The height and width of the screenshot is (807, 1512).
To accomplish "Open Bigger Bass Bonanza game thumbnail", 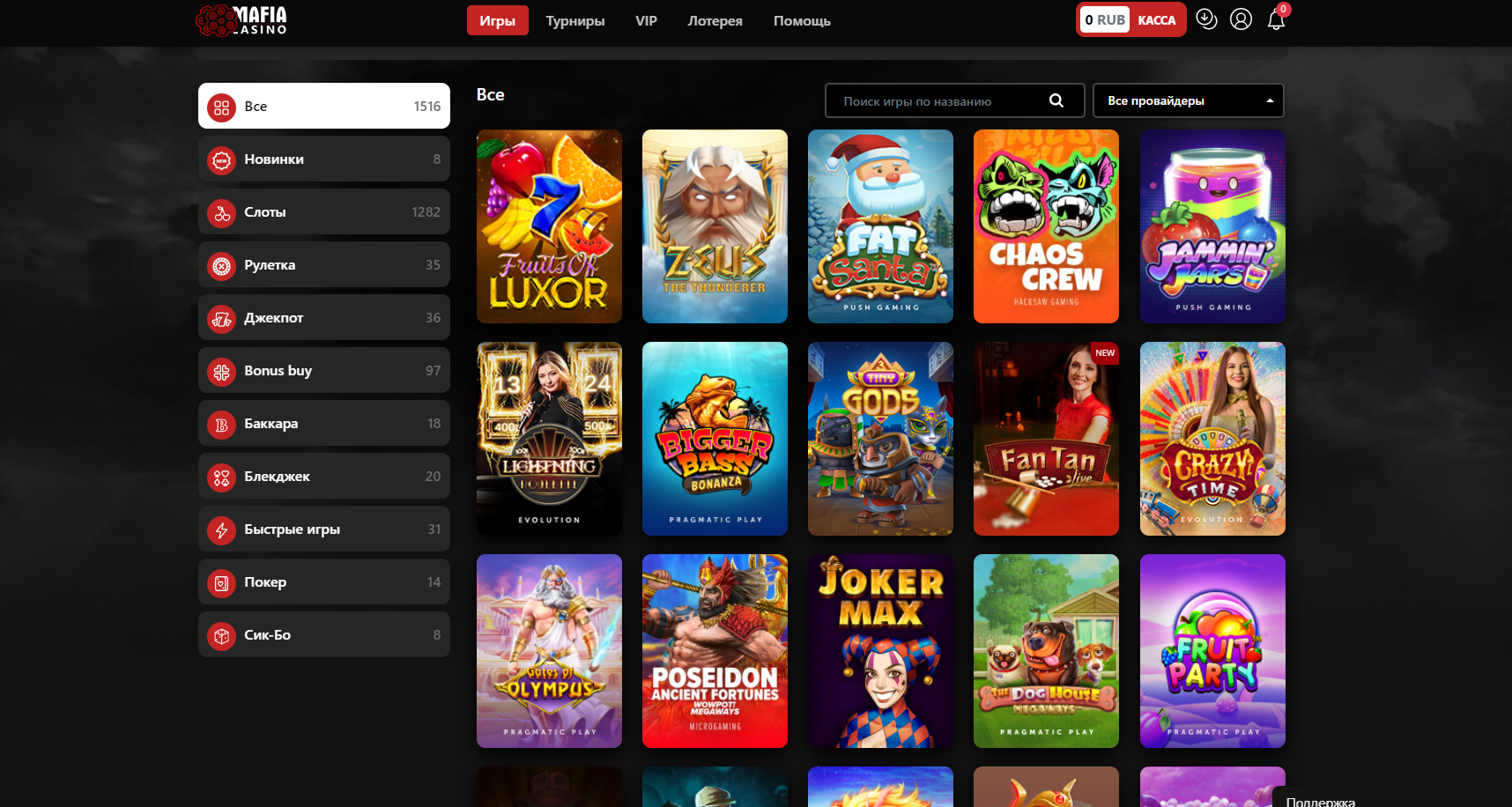I will click(x=715, y=439).
